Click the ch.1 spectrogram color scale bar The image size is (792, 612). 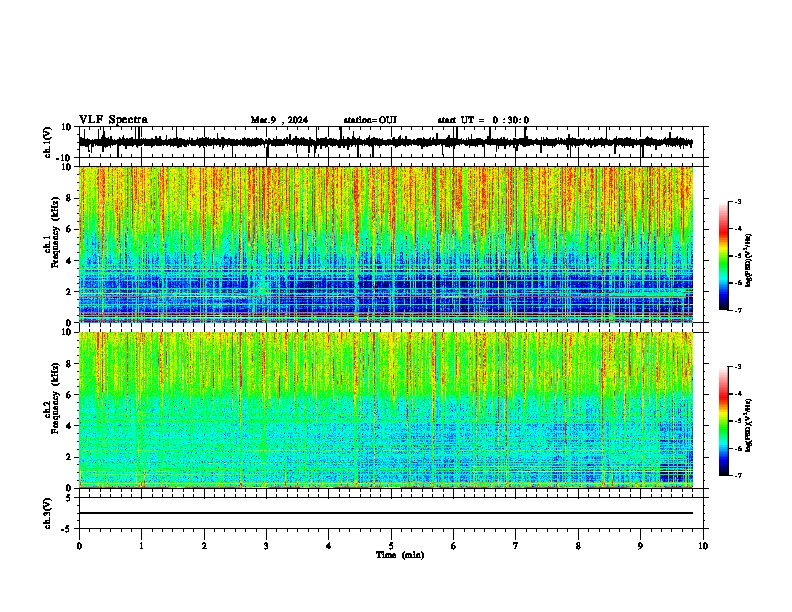click(724, 256)
